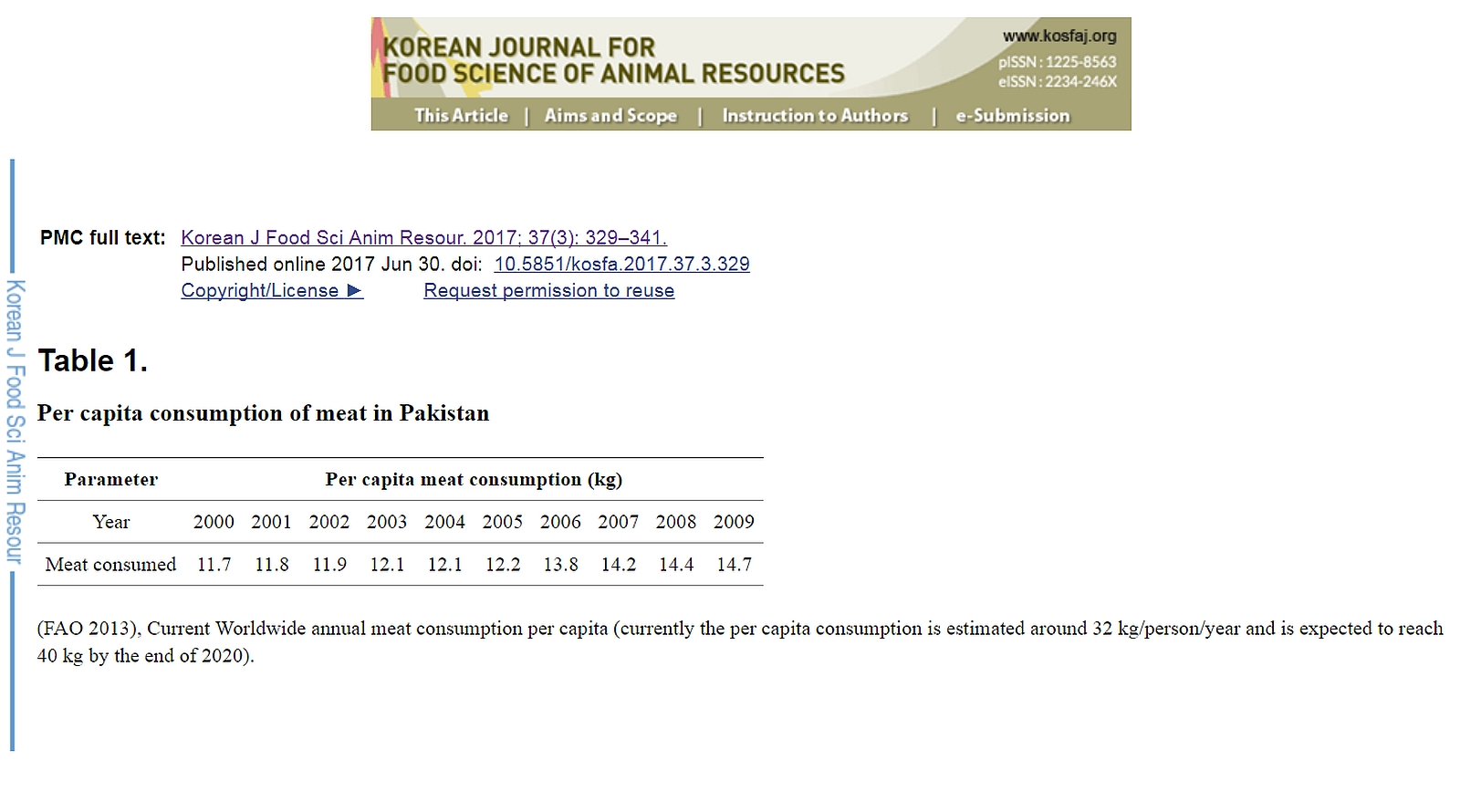This screenshot has height=812, width=1460.
Task: Click value 11.9 in table
Action: click(329, 565)
